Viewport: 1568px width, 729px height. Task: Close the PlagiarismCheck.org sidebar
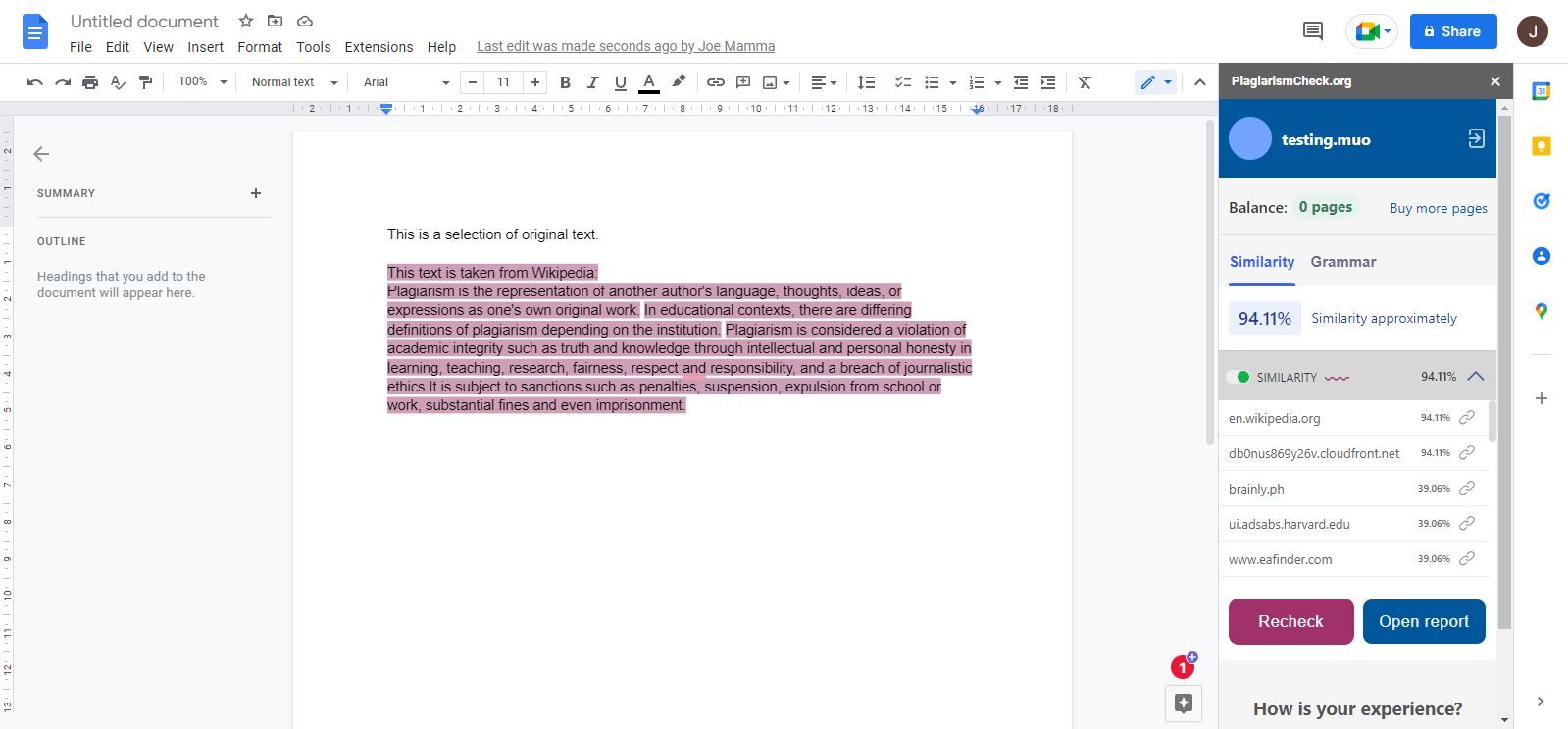1495,81
